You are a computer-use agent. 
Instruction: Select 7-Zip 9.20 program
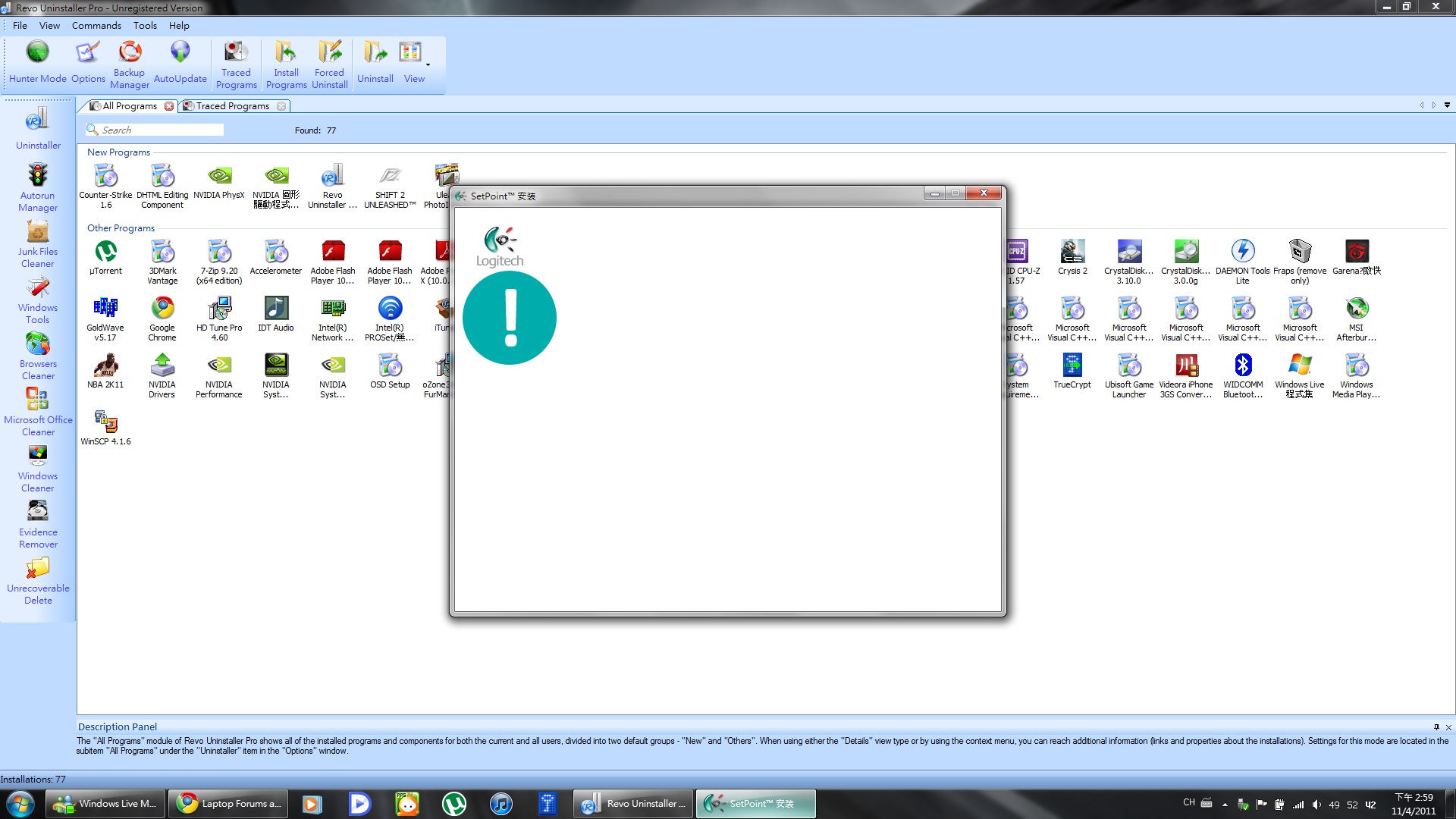point(219,262)
